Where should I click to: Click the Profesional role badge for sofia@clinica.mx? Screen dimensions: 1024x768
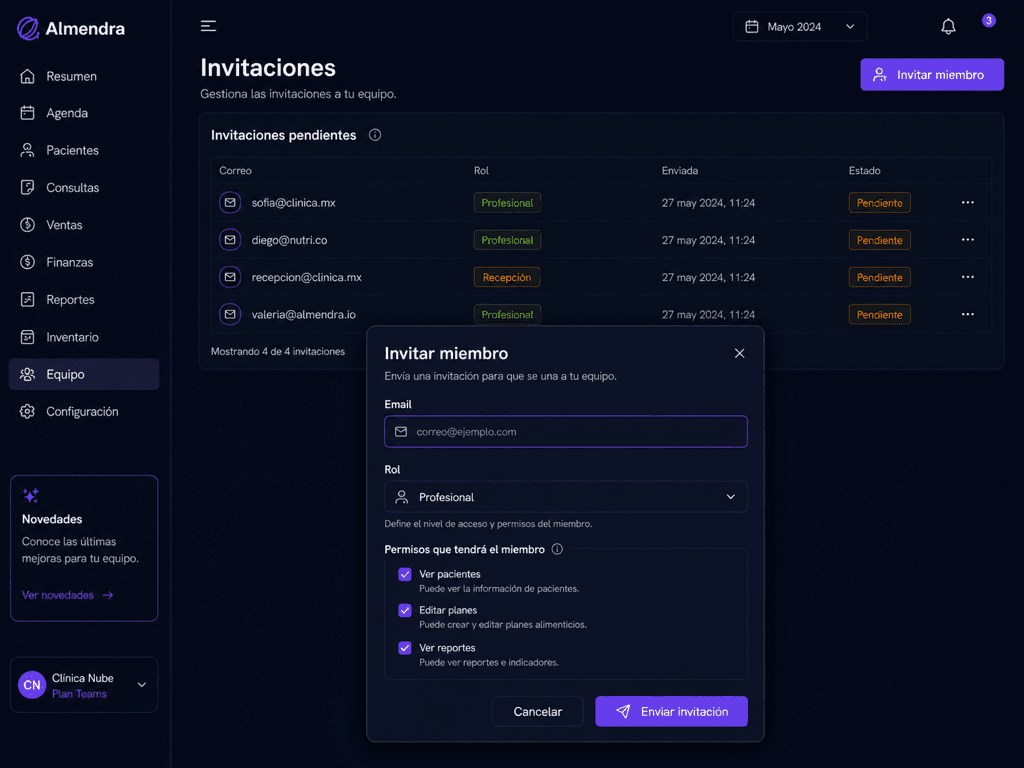[x=507, y=202]
